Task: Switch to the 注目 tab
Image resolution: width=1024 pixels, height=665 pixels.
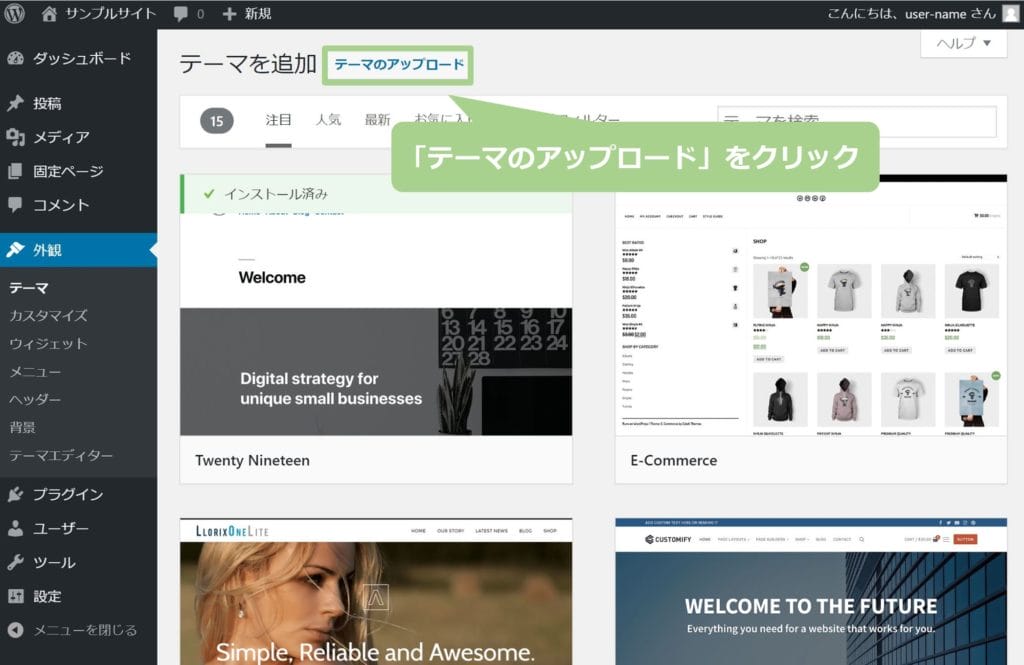Action: click(278, 120)
